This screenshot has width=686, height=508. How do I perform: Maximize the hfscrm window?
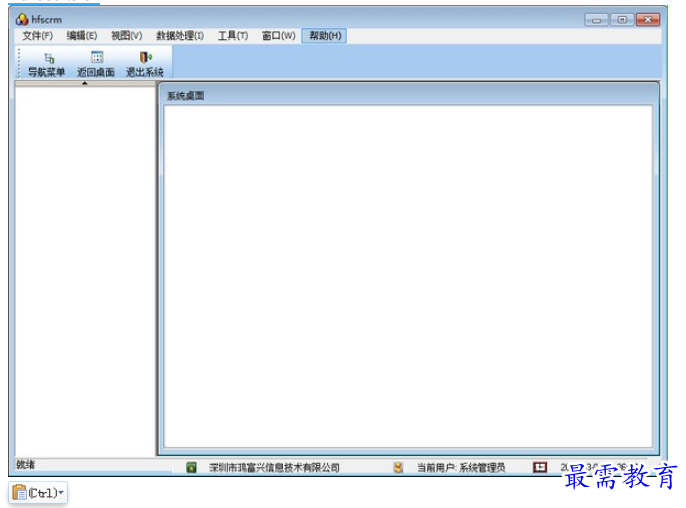(622, 20)
